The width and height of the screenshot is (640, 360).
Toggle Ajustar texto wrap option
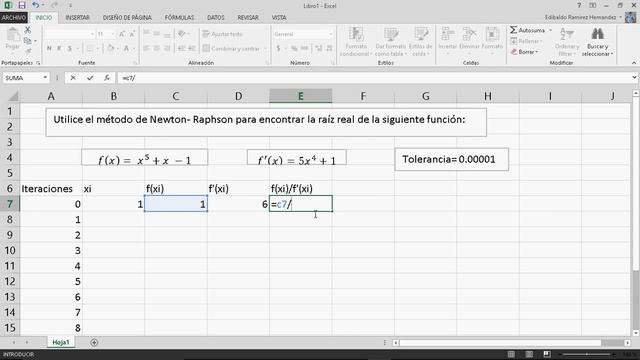click(222, 34)
